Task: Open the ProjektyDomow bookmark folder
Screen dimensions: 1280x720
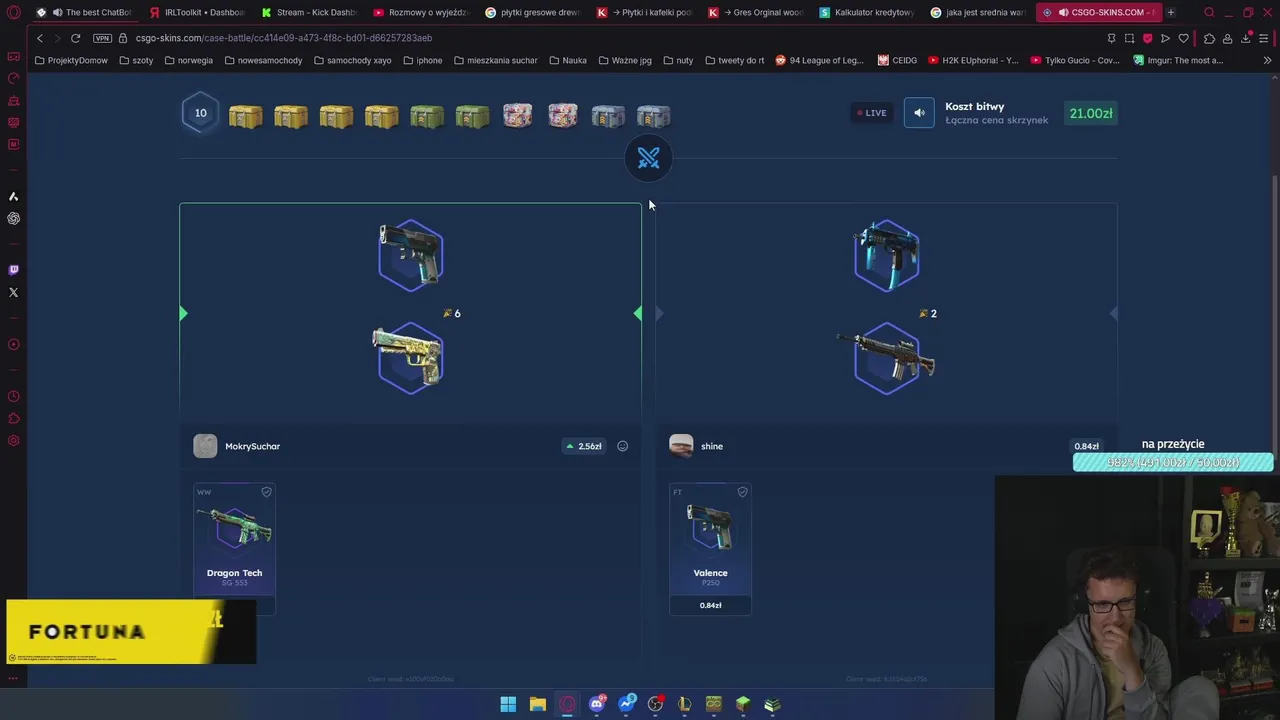Action: pyautogui.click(x=71, y=60)
